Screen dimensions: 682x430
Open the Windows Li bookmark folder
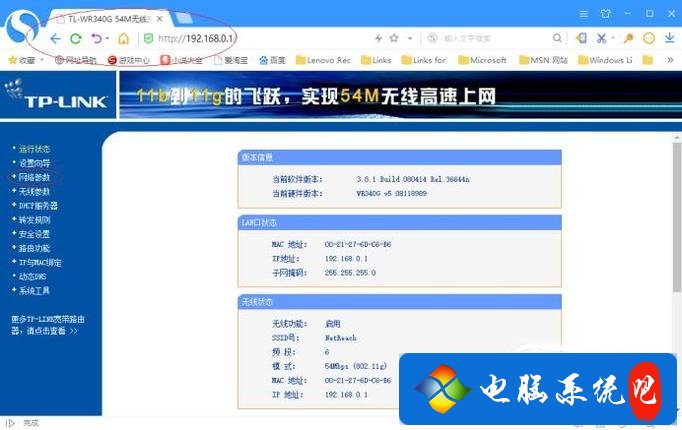605,60
